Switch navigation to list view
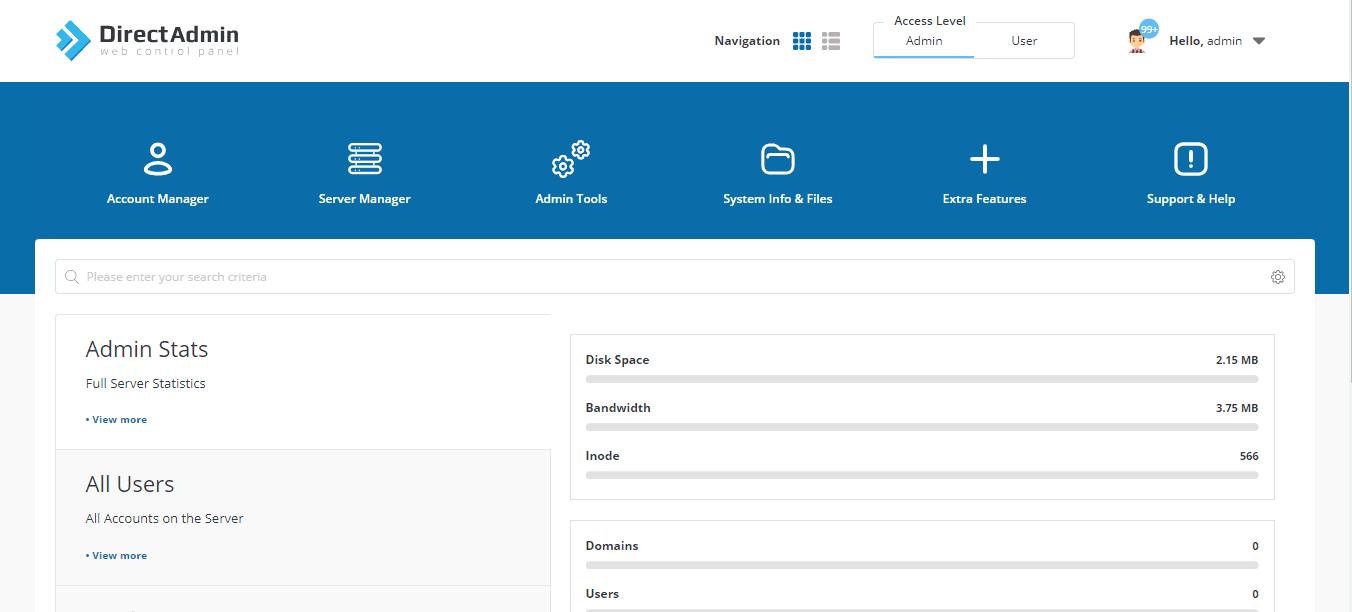The image size is (1352, 612). click(831, 41)
